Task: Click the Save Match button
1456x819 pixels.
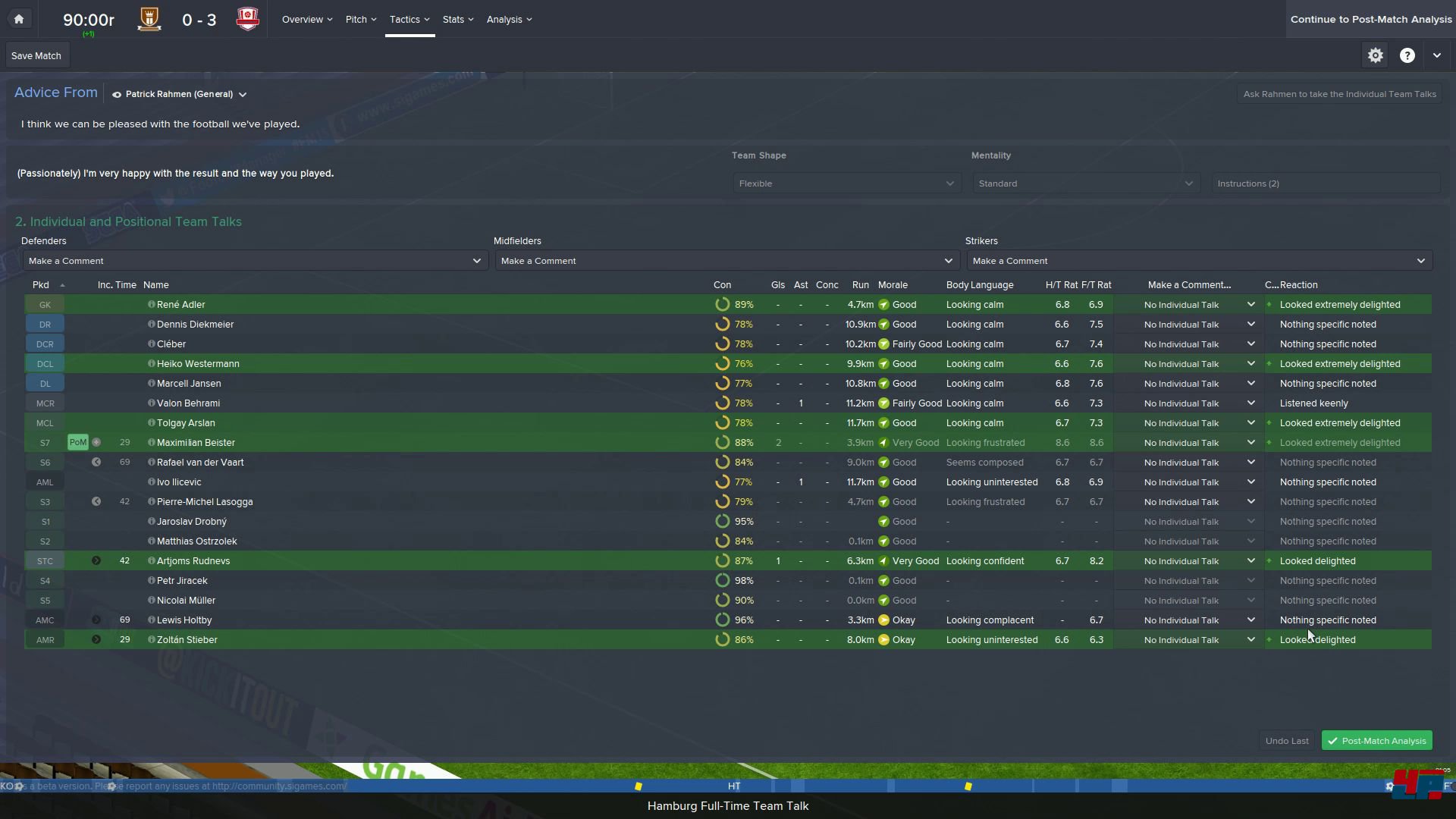Action: pyautogui.click(x=36, y=55)
